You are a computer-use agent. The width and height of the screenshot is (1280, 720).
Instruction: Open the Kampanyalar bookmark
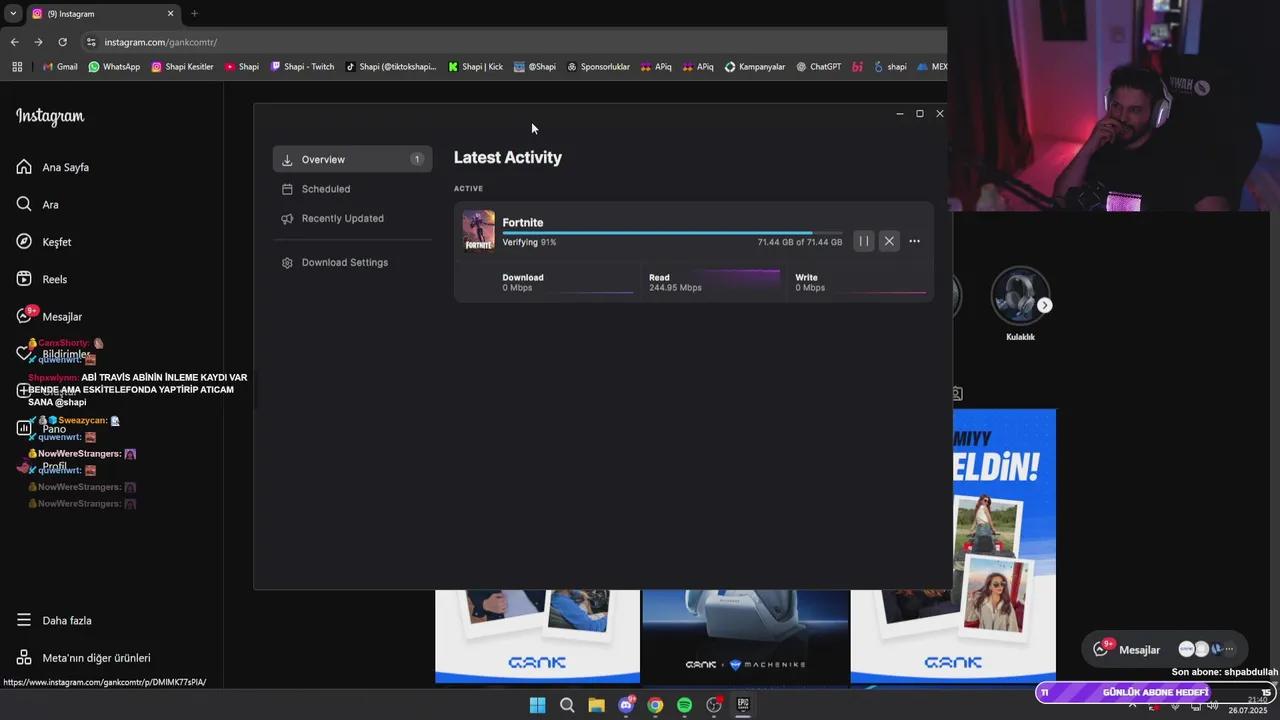tap(755, 67)
